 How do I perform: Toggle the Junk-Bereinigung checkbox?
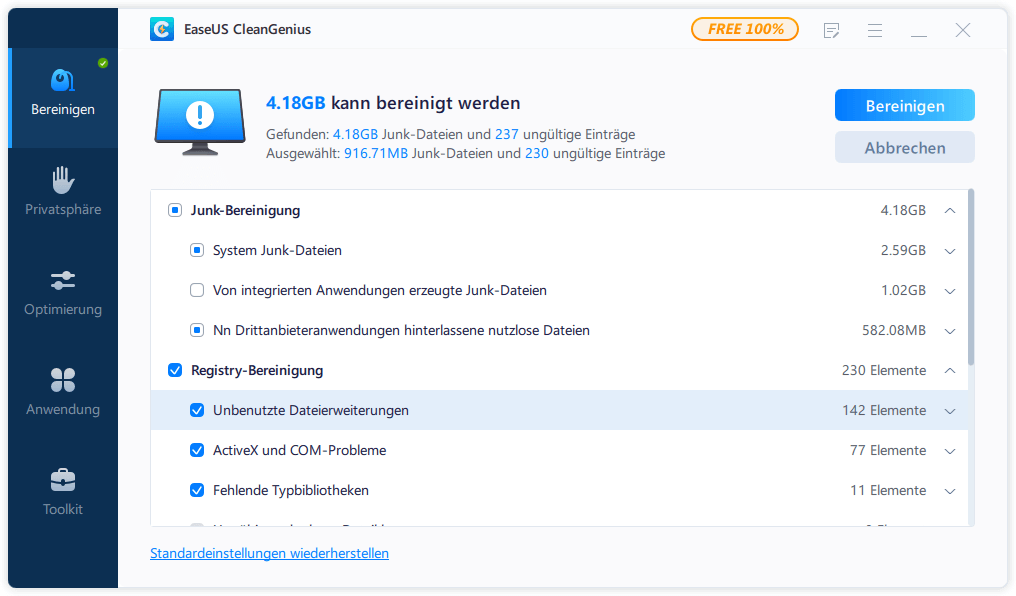(x=175, y=211)
